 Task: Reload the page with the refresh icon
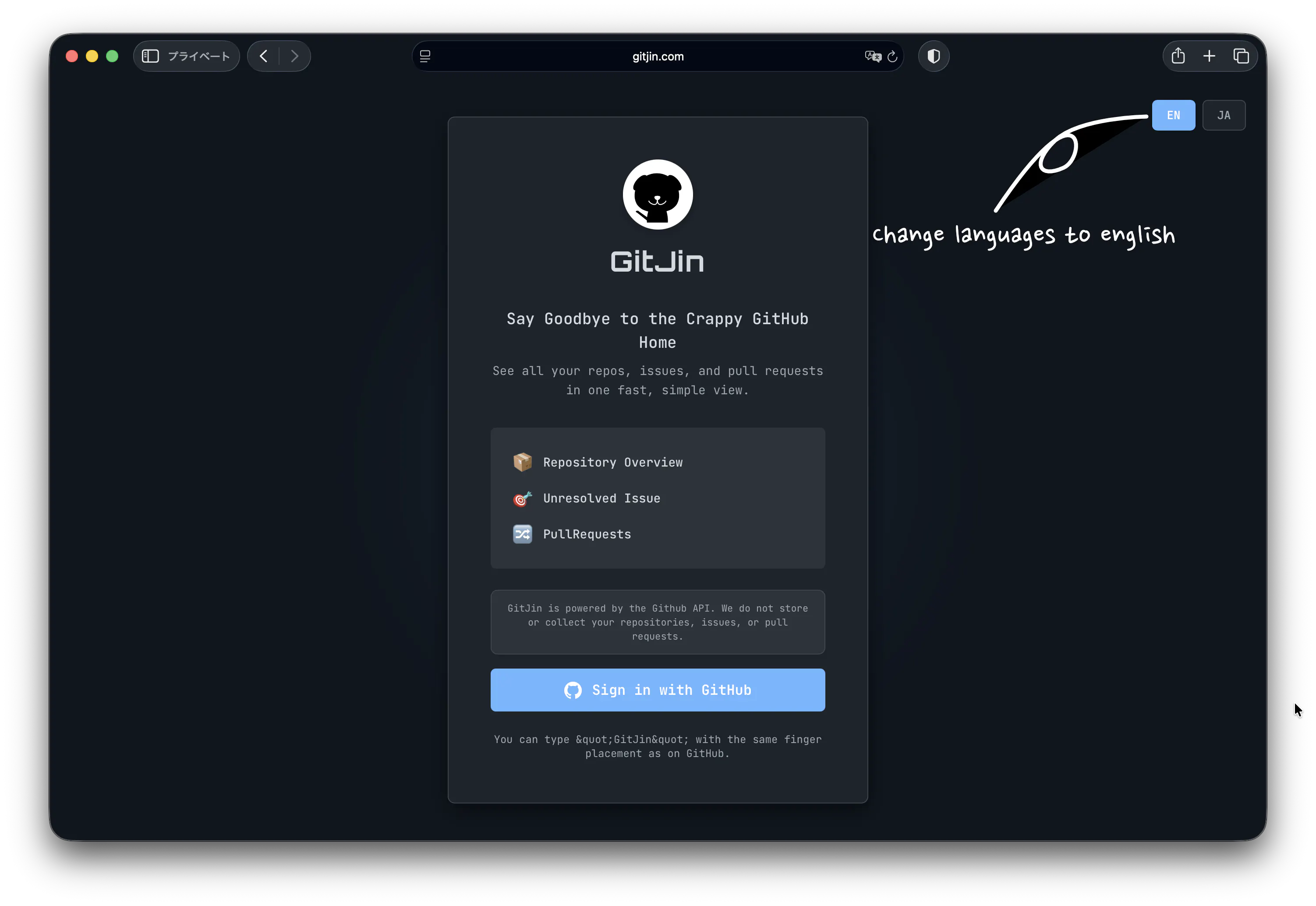[x=893, y=56]
